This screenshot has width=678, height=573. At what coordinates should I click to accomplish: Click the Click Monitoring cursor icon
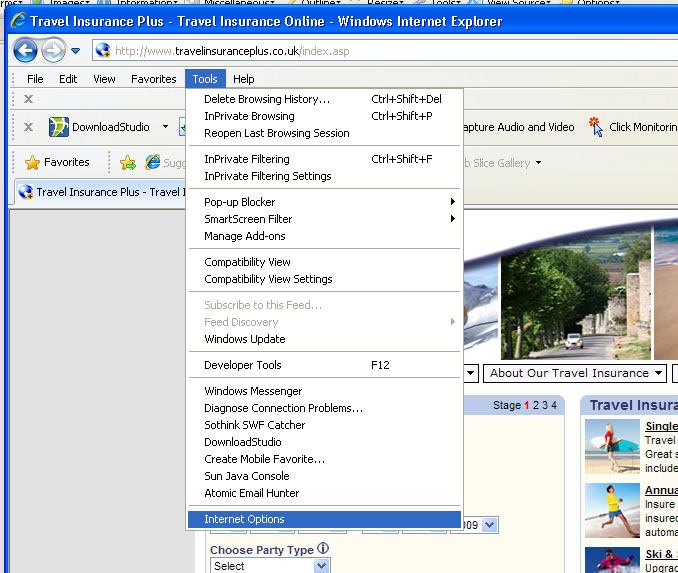(x=596, y=127)
